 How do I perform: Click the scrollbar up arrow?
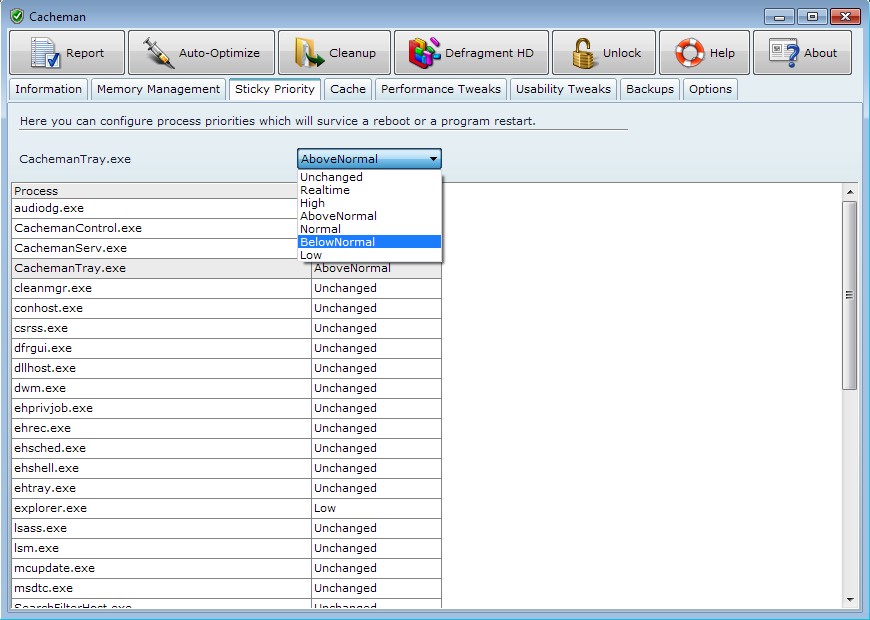click(849, 192)
